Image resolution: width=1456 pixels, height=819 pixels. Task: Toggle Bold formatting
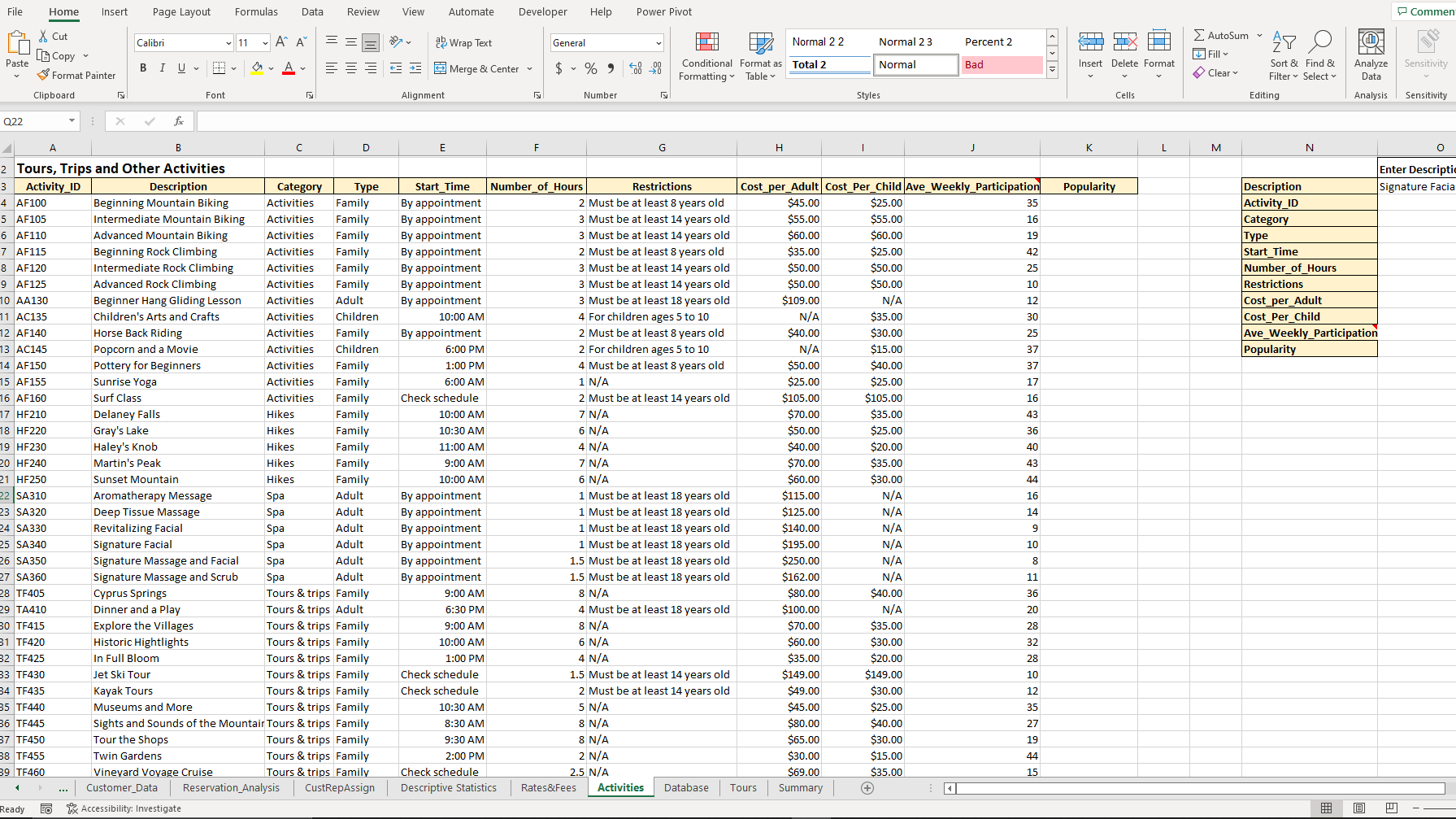coord(143,68)
